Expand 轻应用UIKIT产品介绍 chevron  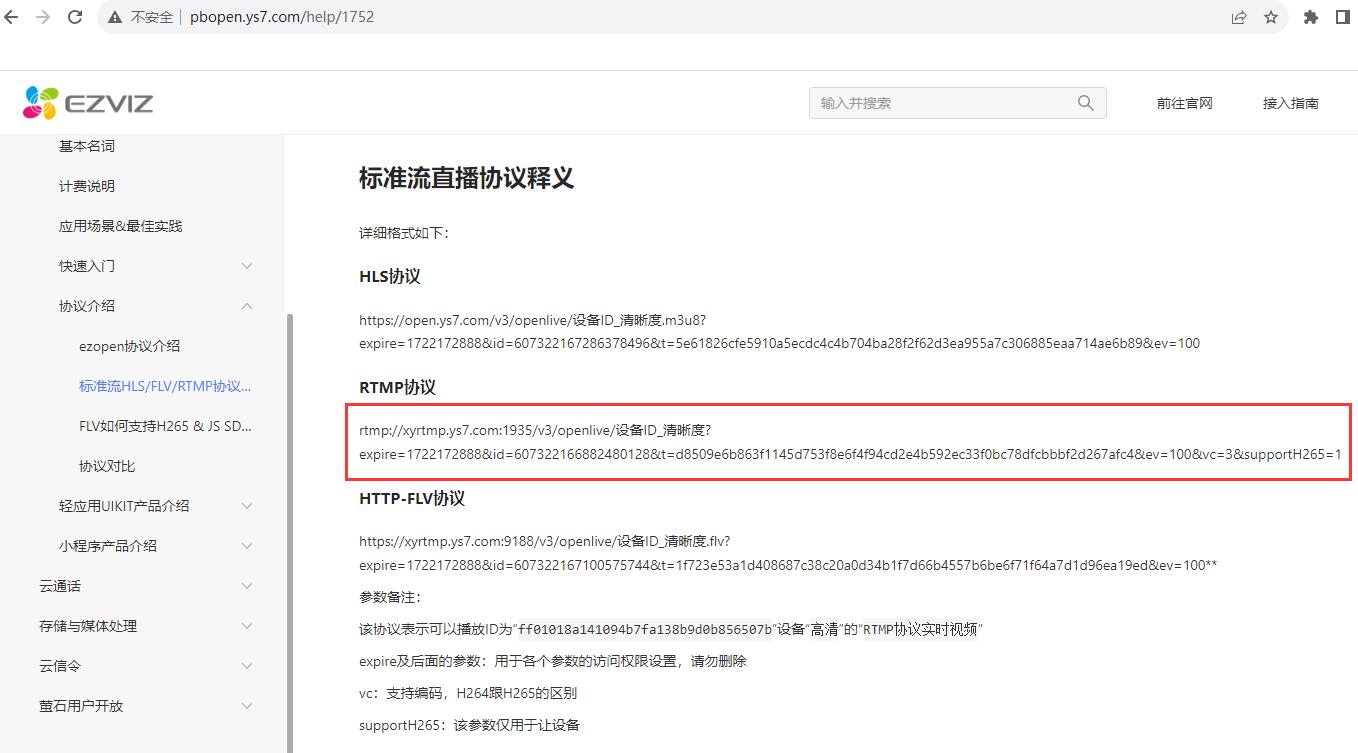(x=247, y=506)
